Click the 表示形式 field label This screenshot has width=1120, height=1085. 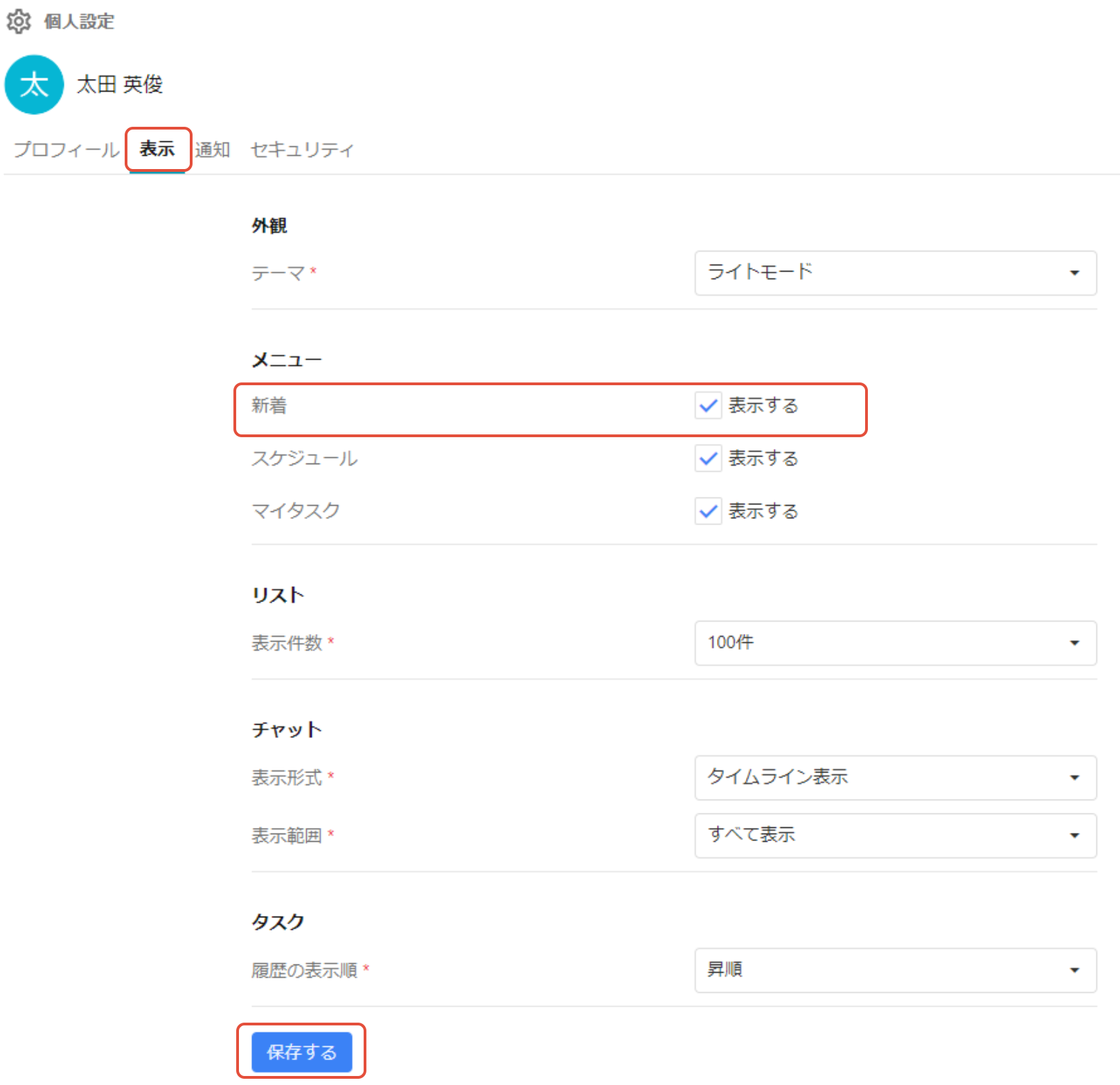click(287, 777)
